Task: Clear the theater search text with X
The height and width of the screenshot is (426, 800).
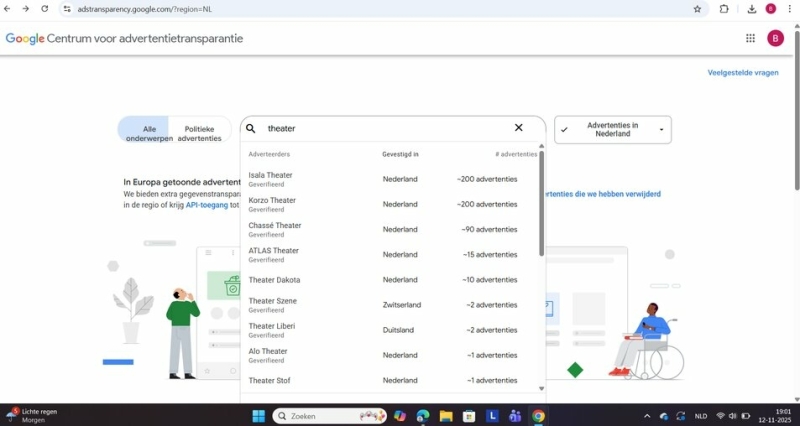Action: 518,128
